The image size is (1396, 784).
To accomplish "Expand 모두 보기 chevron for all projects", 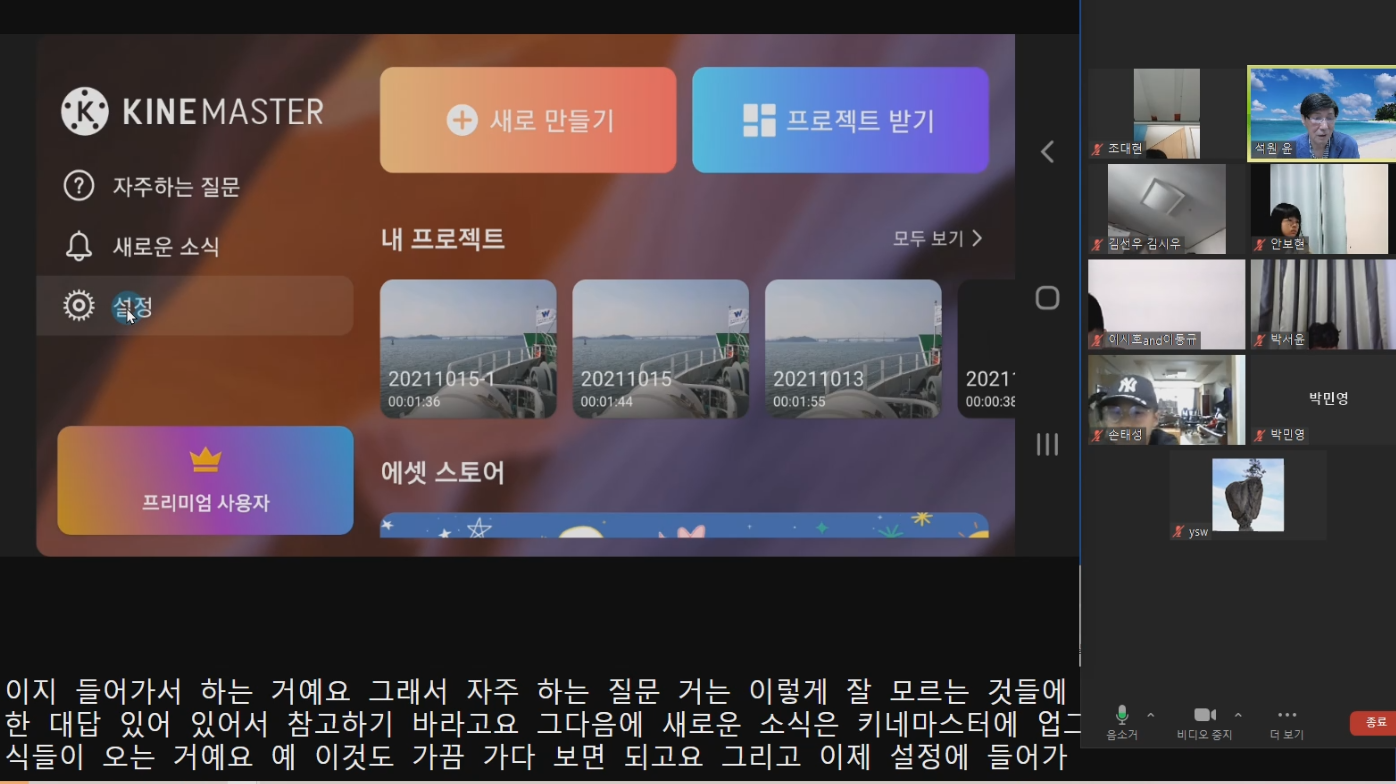I will pos(977,238).
